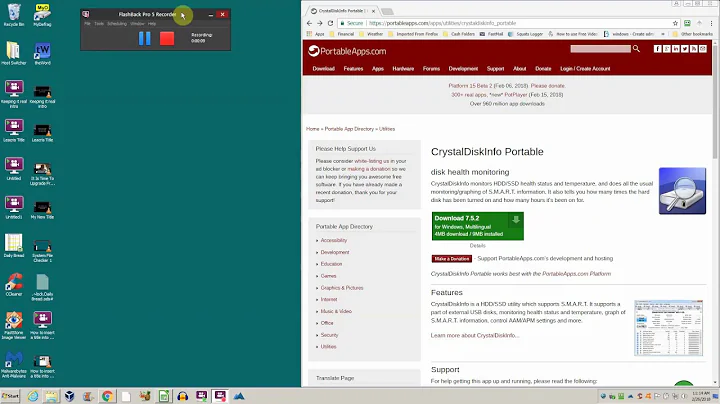This screenshot has height=404, width=720.
Task: Click the site search field
Action: click(x=600, y=49)
